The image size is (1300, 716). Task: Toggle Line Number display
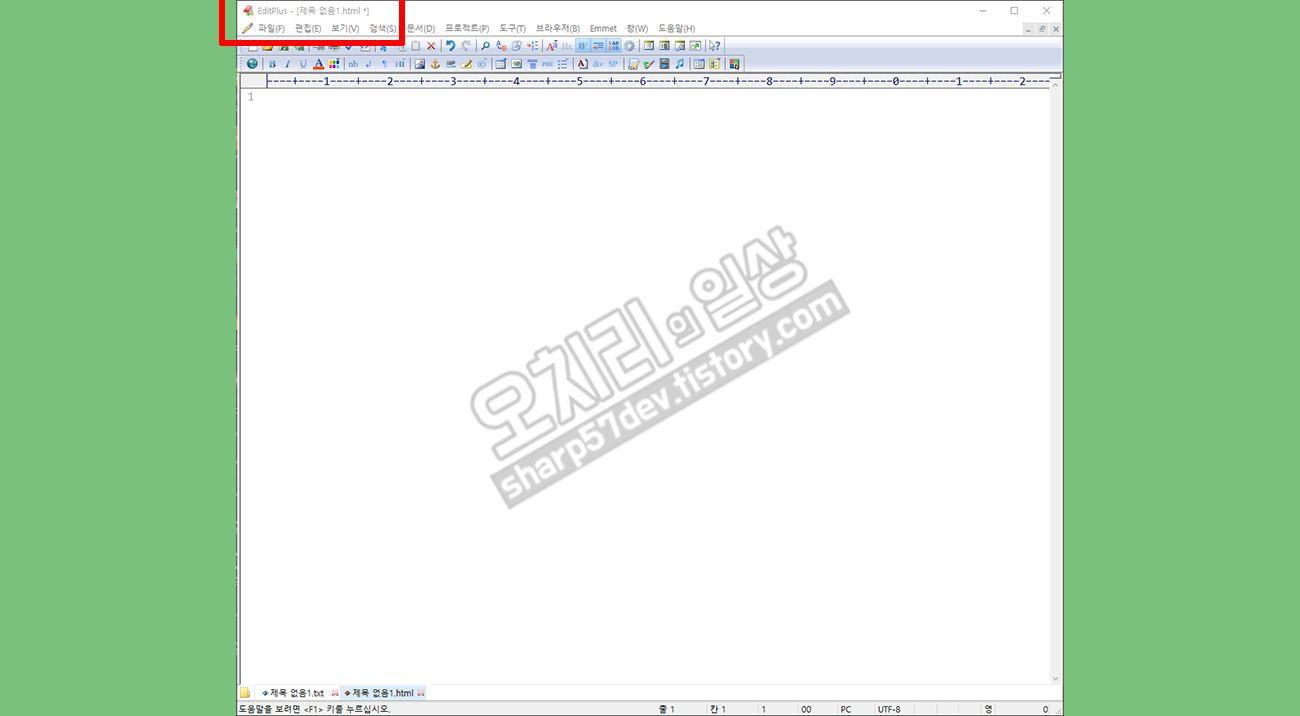[x=614, y=46]
